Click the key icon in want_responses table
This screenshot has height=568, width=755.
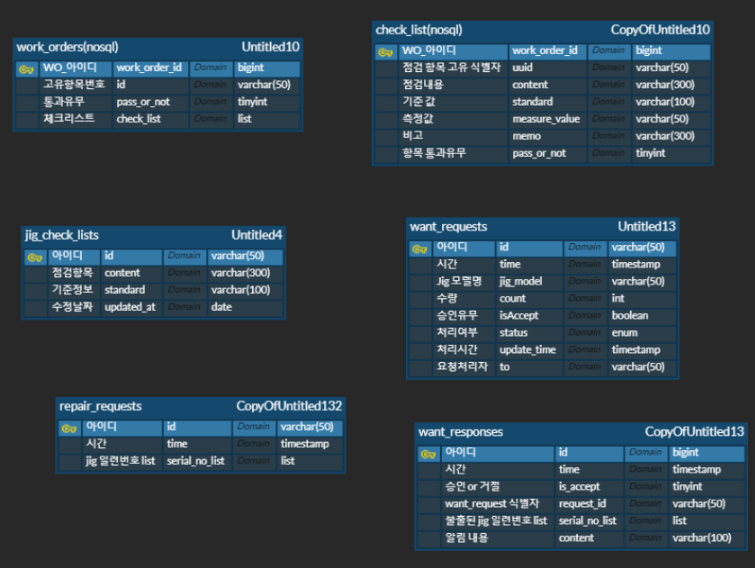point(429,453)
